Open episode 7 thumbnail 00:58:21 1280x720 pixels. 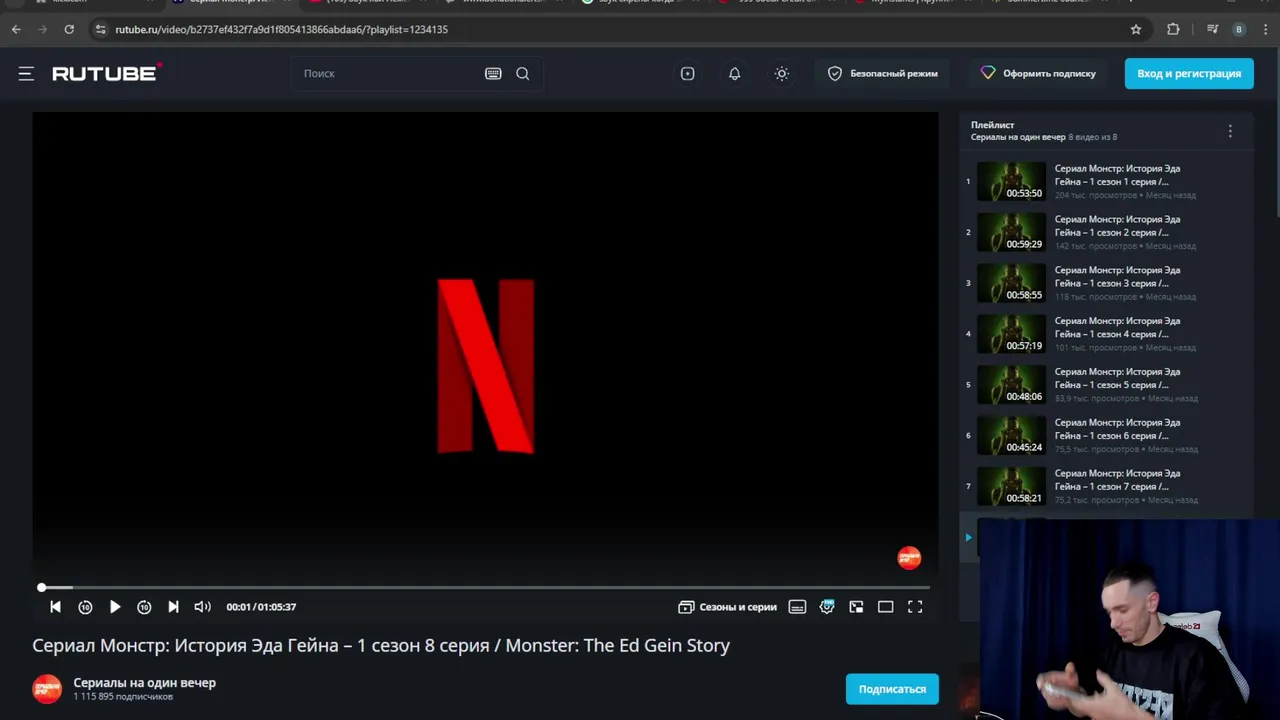point(1011,486)
